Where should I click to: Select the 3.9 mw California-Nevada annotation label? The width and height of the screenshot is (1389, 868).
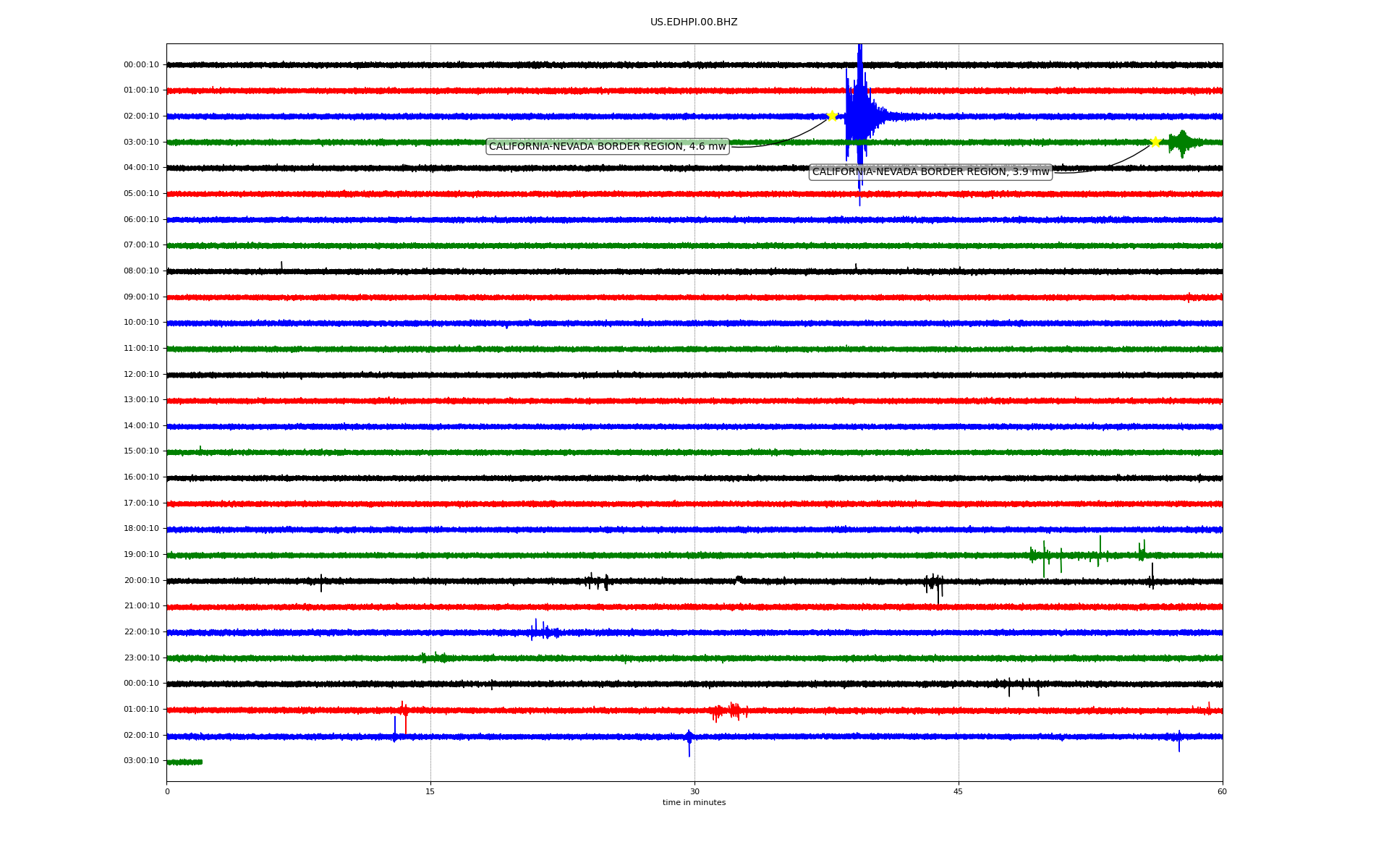pyautogui.click(x=930, y=172)
